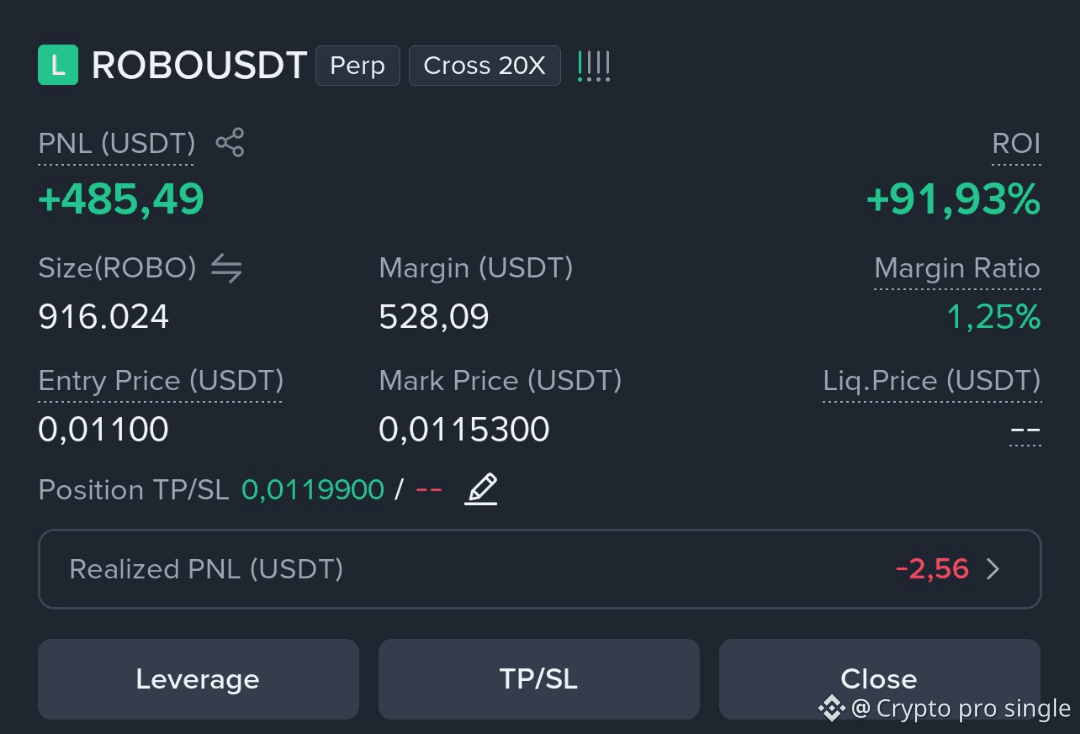Viewport: 1080px width, 734px height.
Task: Open the TP/SL button
Action: pos(539,679)
